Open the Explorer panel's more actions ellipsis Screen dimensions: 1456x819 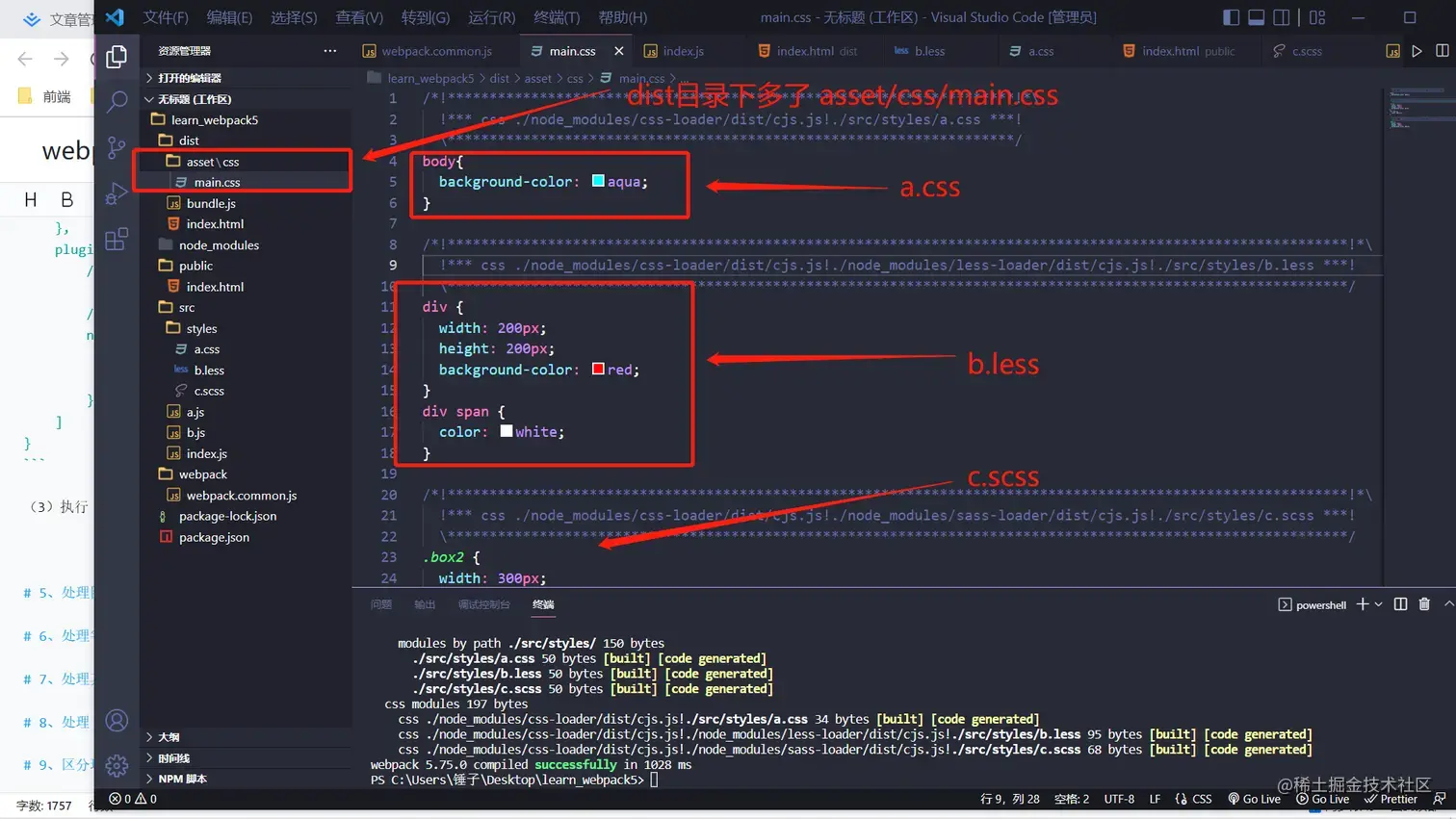click(x=330, y=50)
